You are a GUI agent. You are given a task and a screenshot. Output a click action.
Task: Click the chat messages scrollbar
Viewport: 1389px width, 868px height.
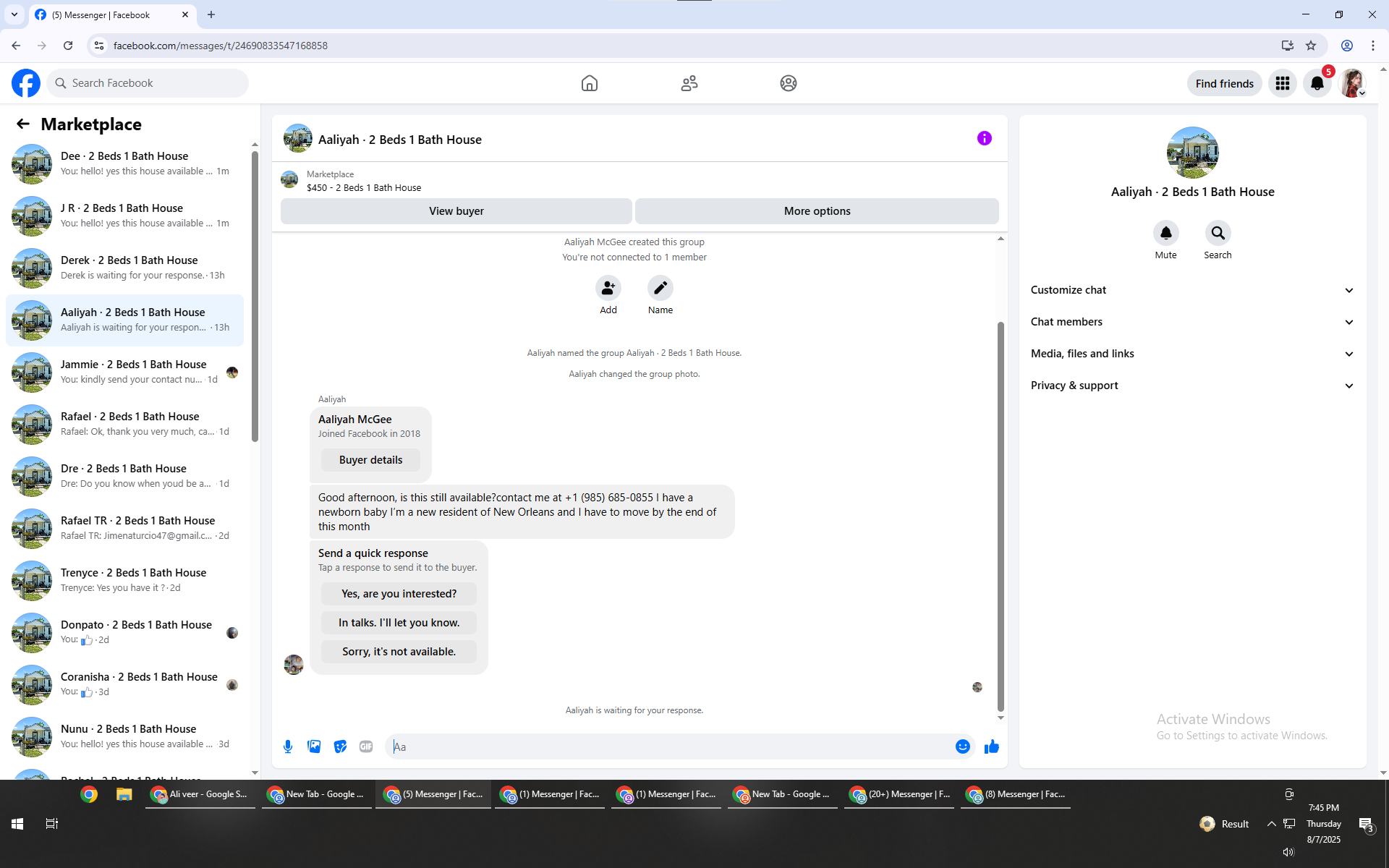pyautogui.click(x=1001, y=517)
